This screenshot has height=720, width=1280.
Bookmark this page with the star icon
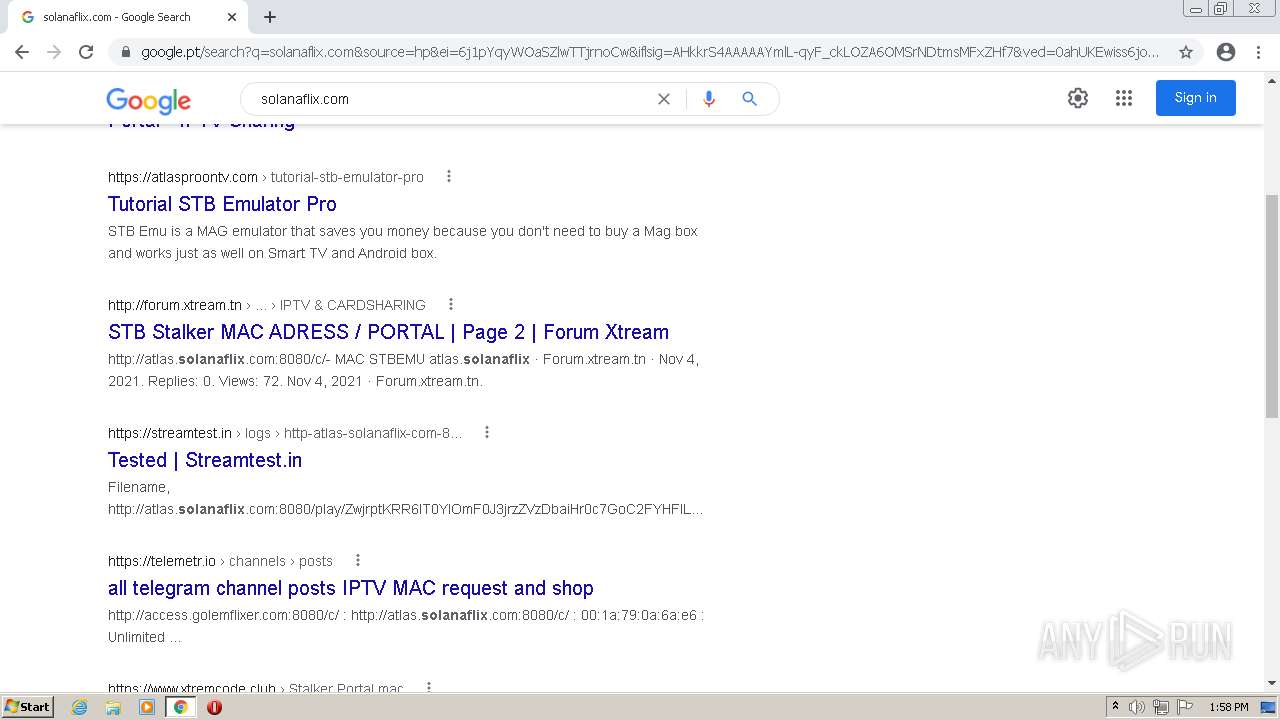[x=1186, y=52]
